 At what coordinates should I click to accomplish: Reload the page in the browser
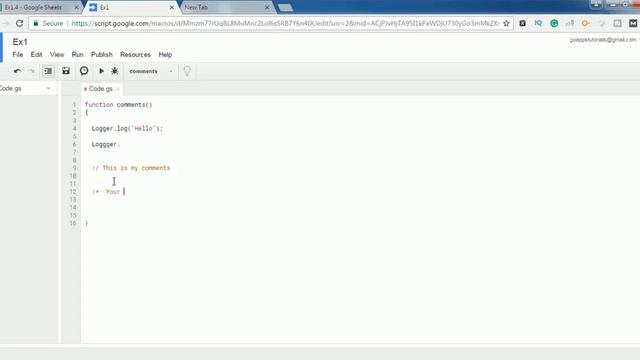click(x=19, y=23)
